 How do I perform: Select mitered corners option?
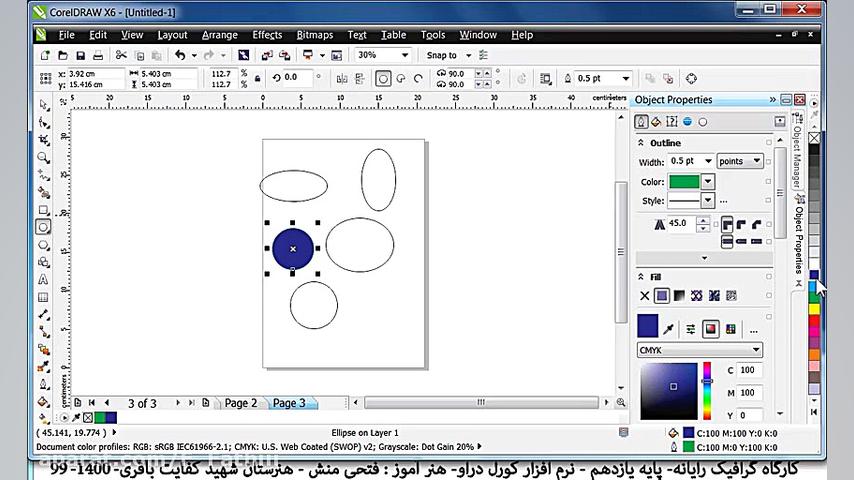tap(727, 224)
